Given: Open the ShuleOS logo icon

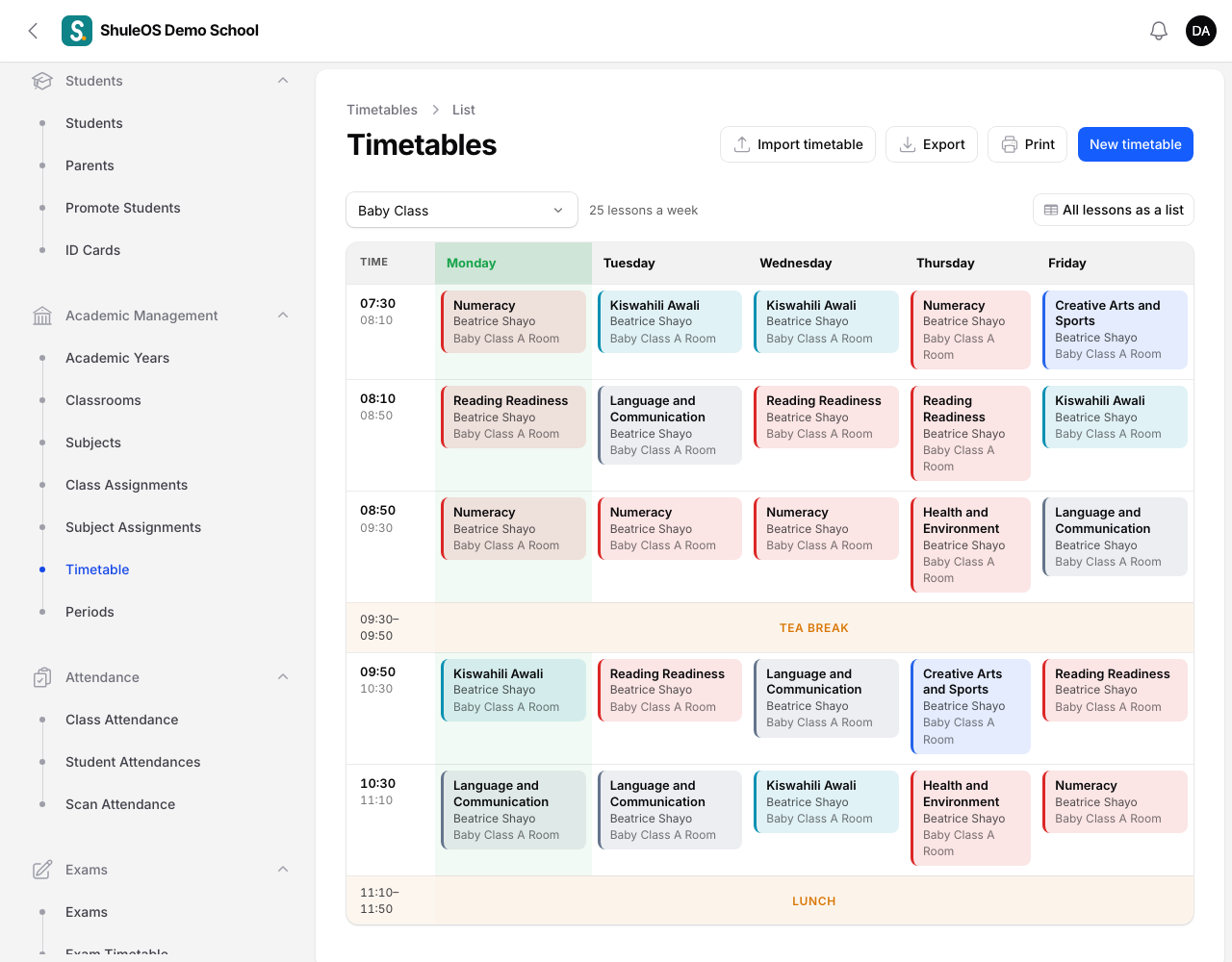Looking at the screenshot, I should pos(77,31).
